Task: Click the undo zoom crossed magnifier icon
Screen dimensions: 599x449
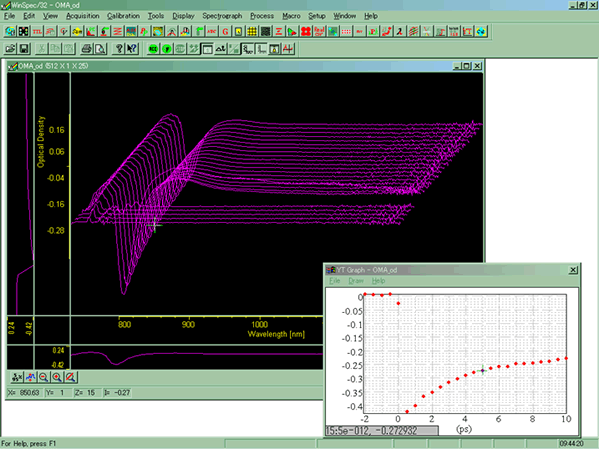Action: (71, 378)
